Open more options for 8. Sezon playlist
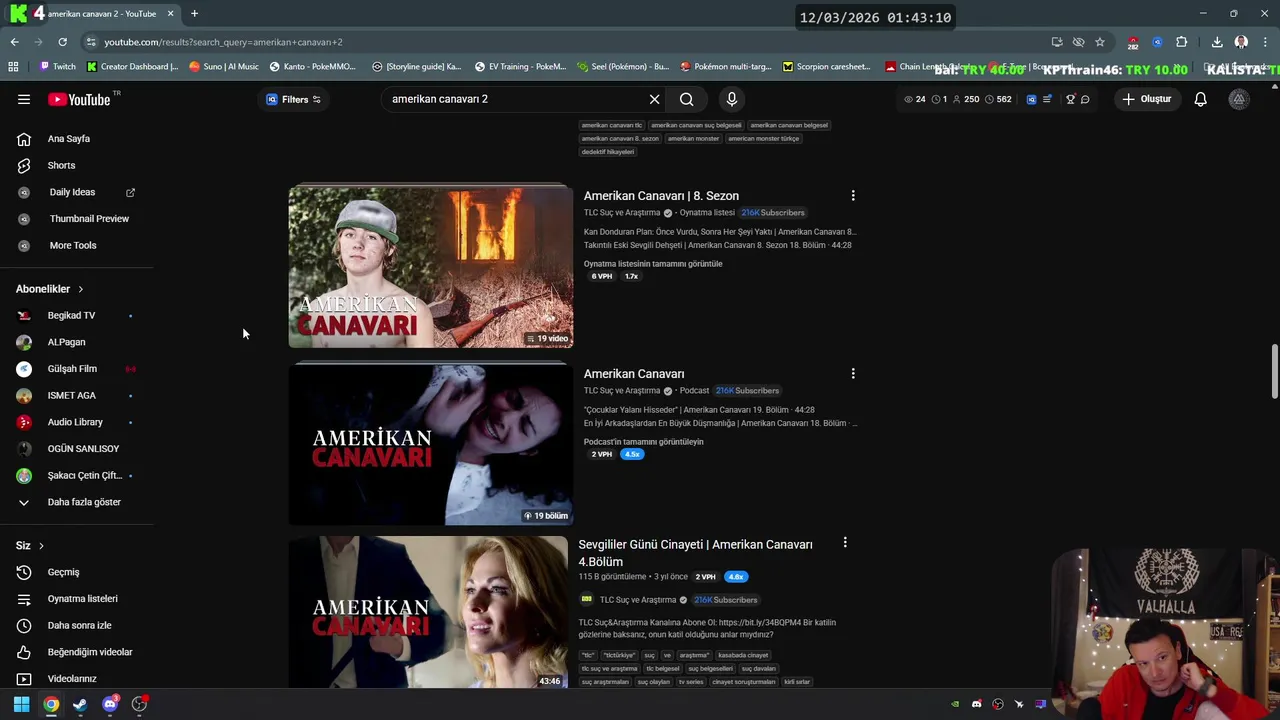This screenshot has width=1280, height=720. pyautogui.click(x=852, y=196)
